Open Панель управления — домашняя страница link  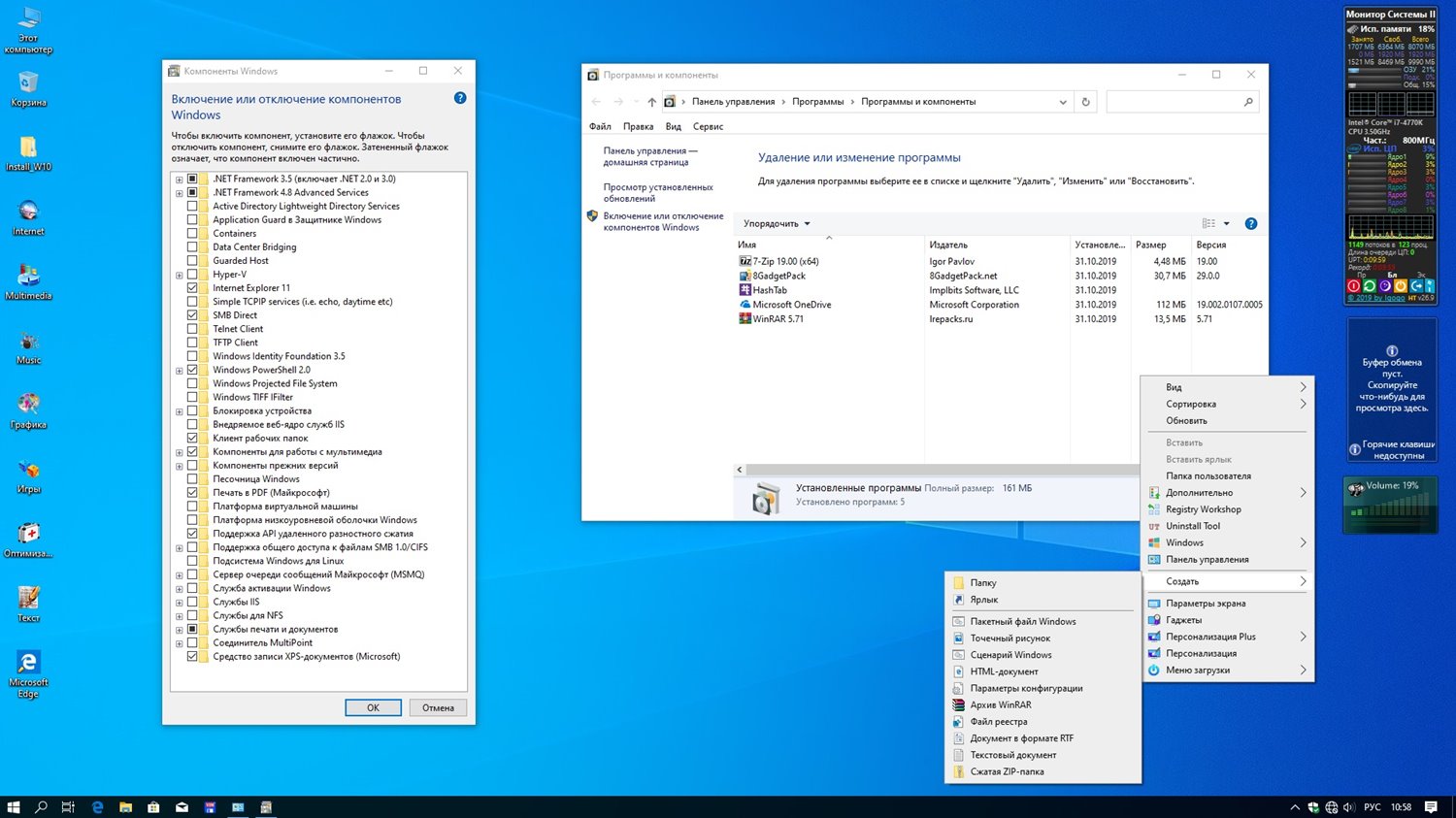650,156
